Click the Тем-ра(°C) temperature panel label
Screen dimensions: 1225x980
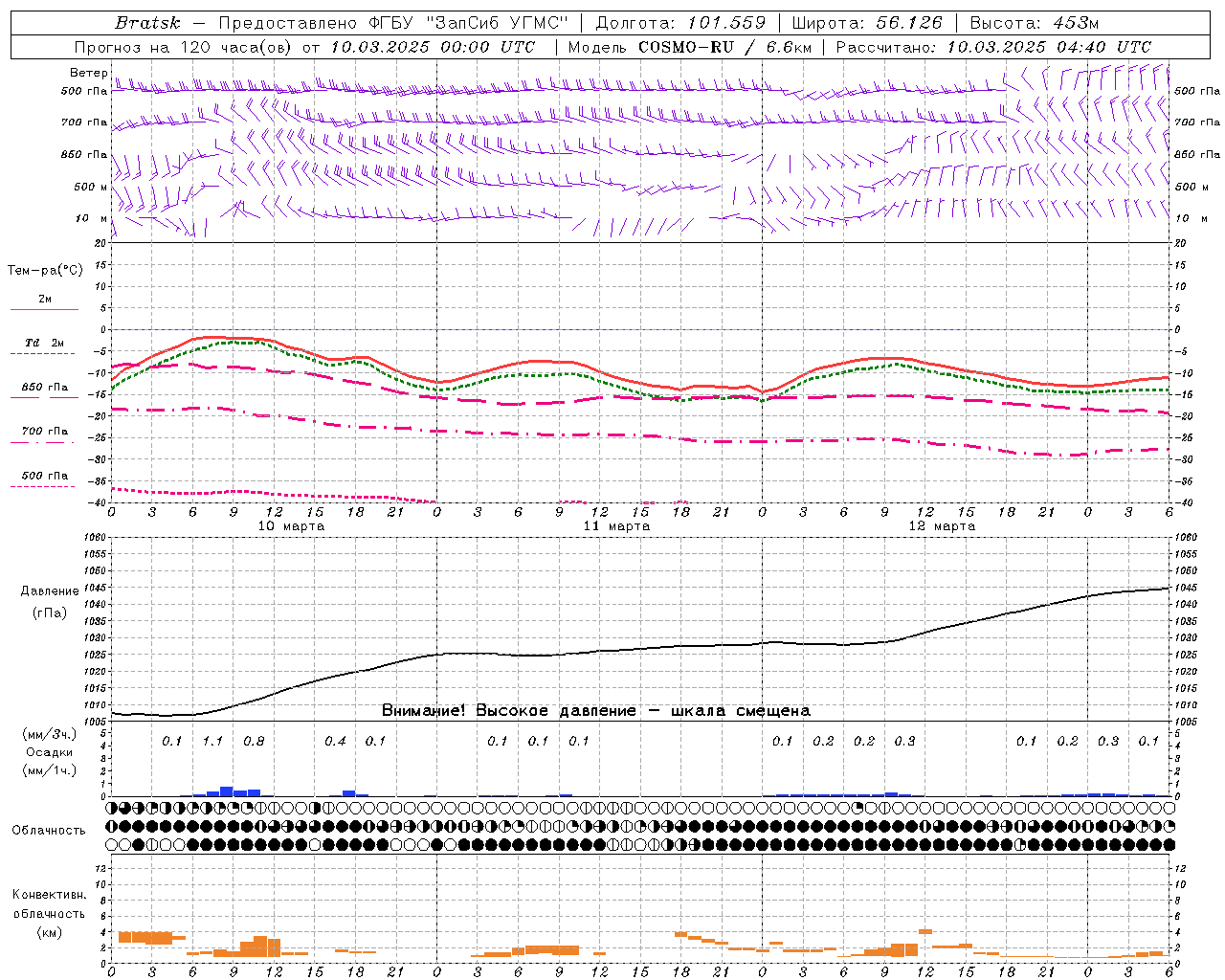point(45,271)
